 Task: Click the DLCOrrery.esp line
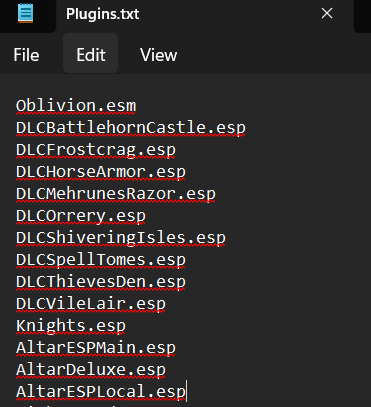[x=81, y=216]
